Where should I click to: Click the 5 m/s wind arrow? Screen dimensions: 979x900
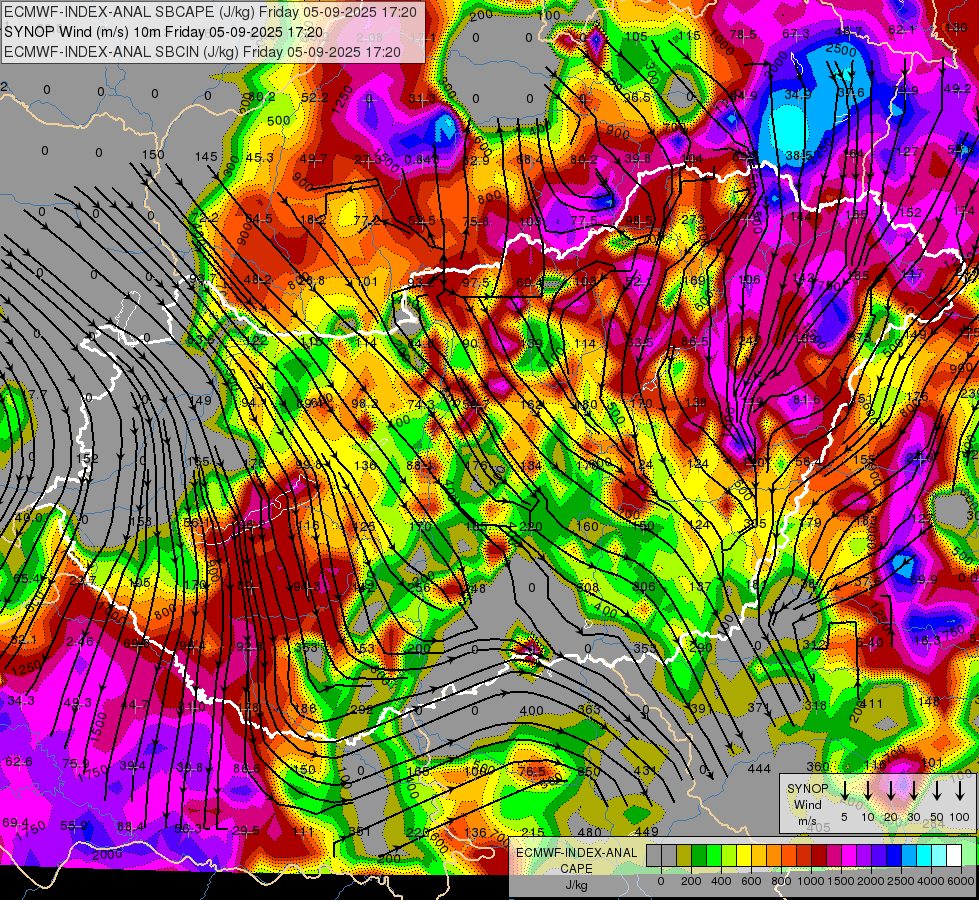coord(844,790)
